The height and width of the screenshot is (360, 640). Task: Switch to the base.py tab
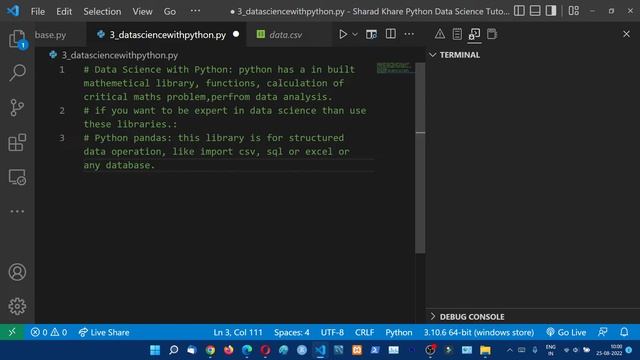click(x=50, y=35)
